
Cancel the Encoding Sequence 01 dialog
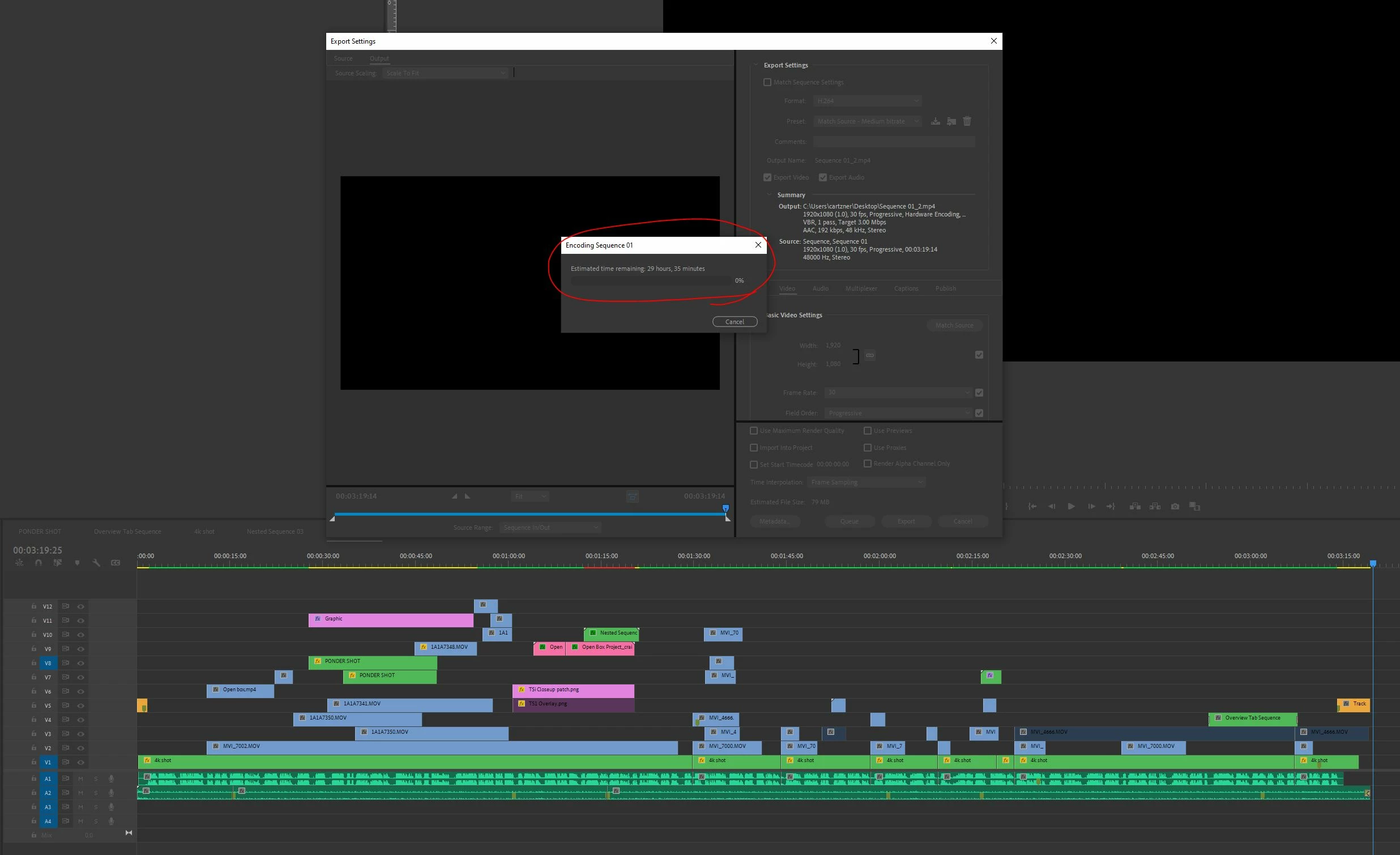[x=734, y=322]
